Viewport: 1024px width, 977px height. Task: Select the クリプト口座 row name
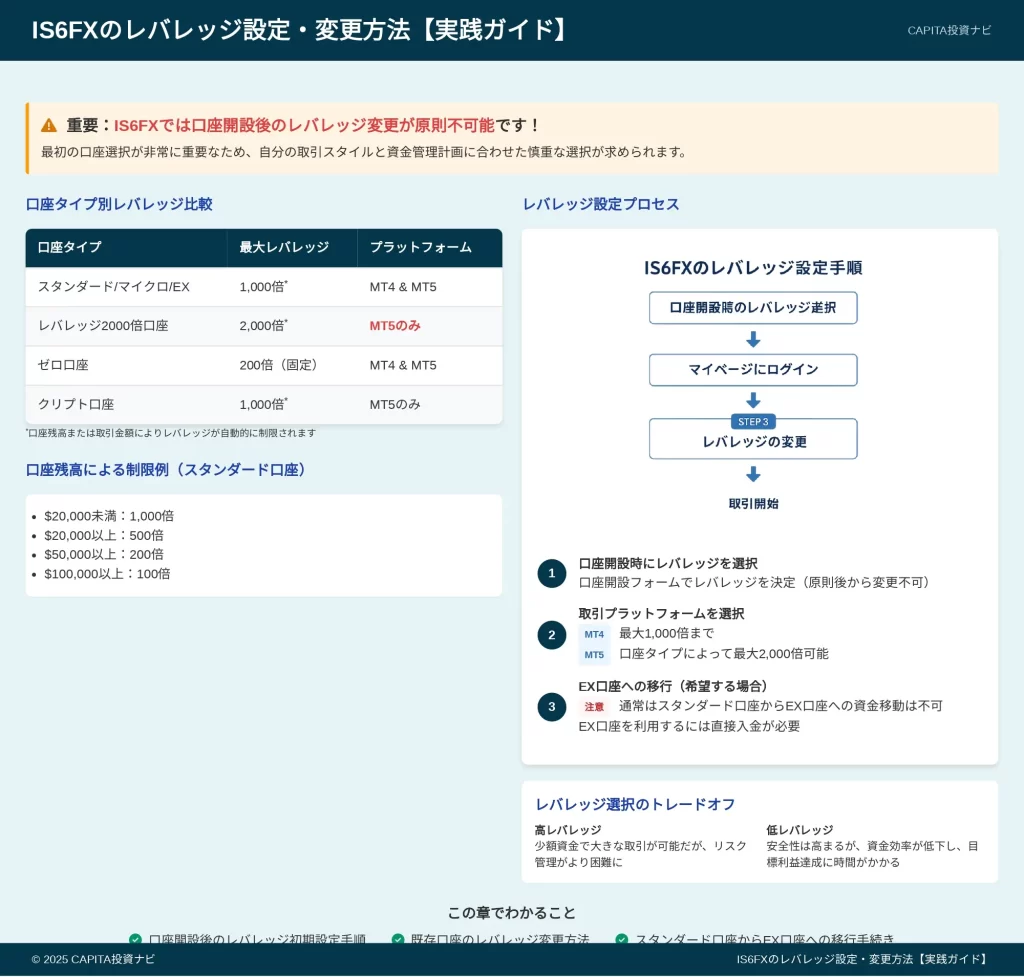pyautogui.click(x=76, y=404)
